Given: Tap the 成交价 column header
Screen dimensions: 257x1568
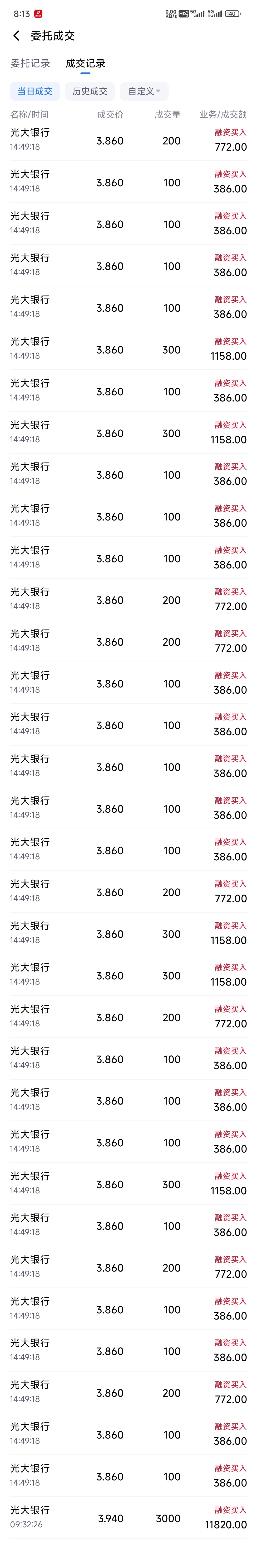Looking at the screenshot, I should click(x=110, y=114).
